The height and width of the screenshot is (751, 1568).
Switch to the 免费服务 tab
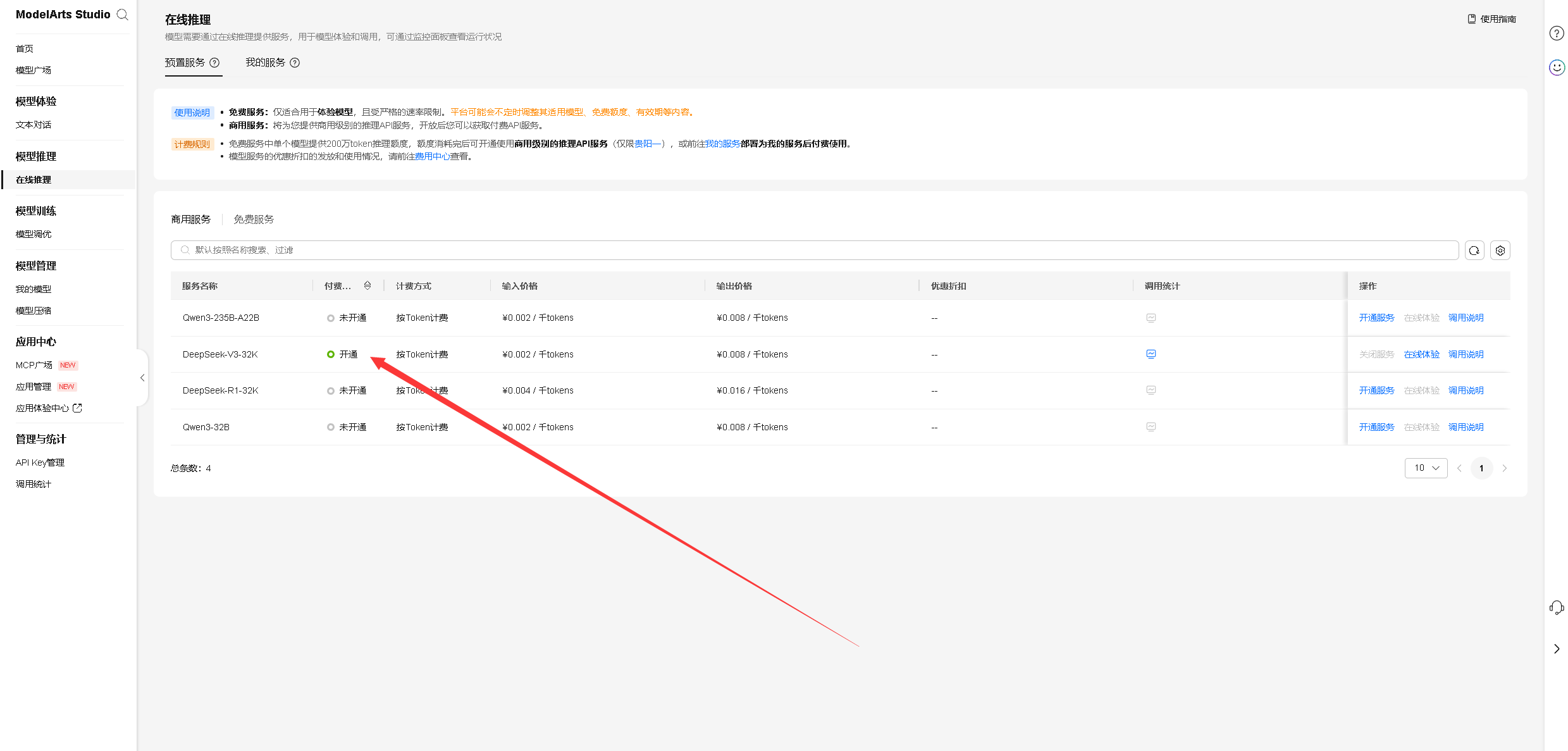[254, 220]
